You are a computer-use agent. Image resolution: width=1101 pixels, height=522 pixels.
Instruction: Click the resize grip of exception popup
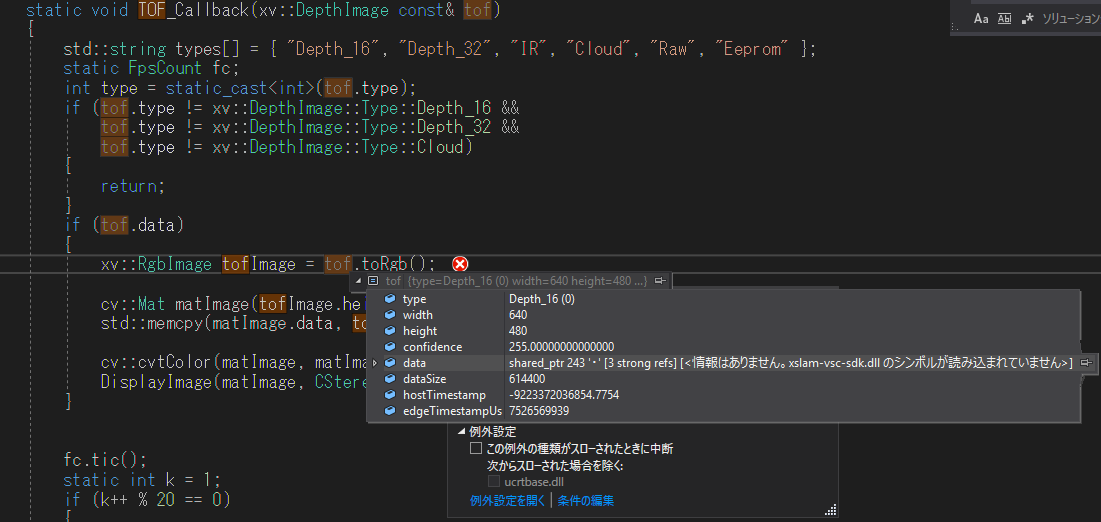coord(830,511)
